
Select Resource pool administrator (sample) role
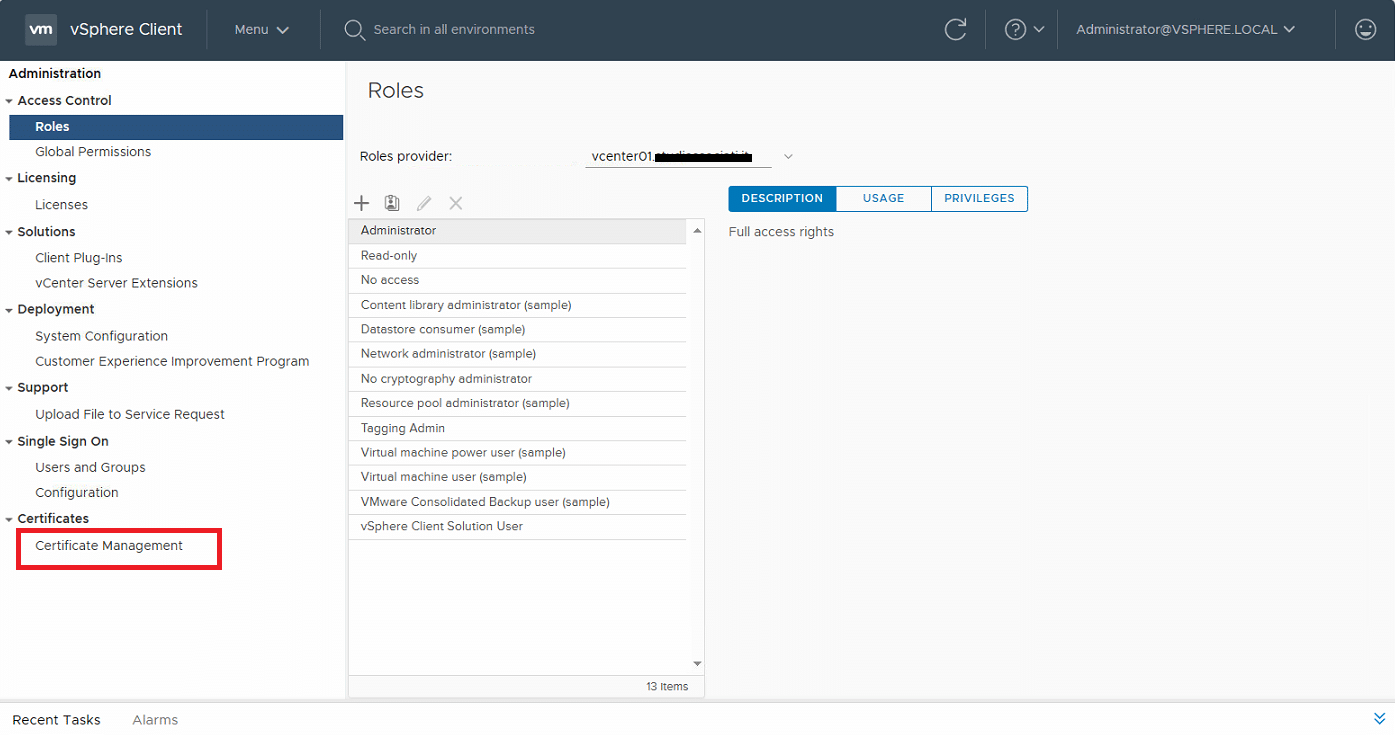(518, 404)
